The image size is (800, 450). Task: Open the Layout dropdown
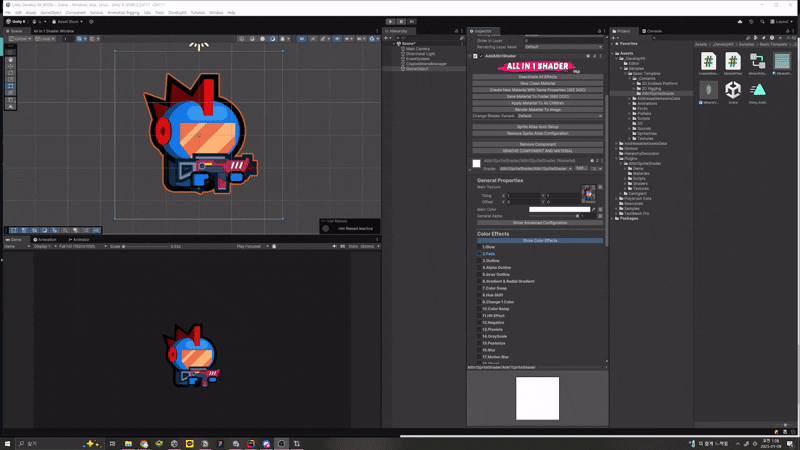coord(782,22)
